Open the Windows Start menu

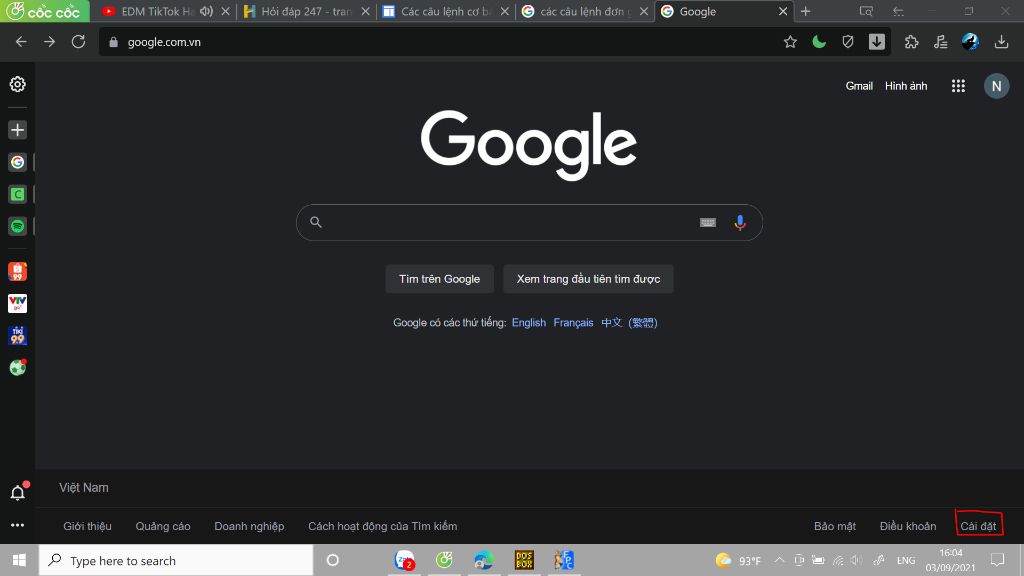coord(19,560)
